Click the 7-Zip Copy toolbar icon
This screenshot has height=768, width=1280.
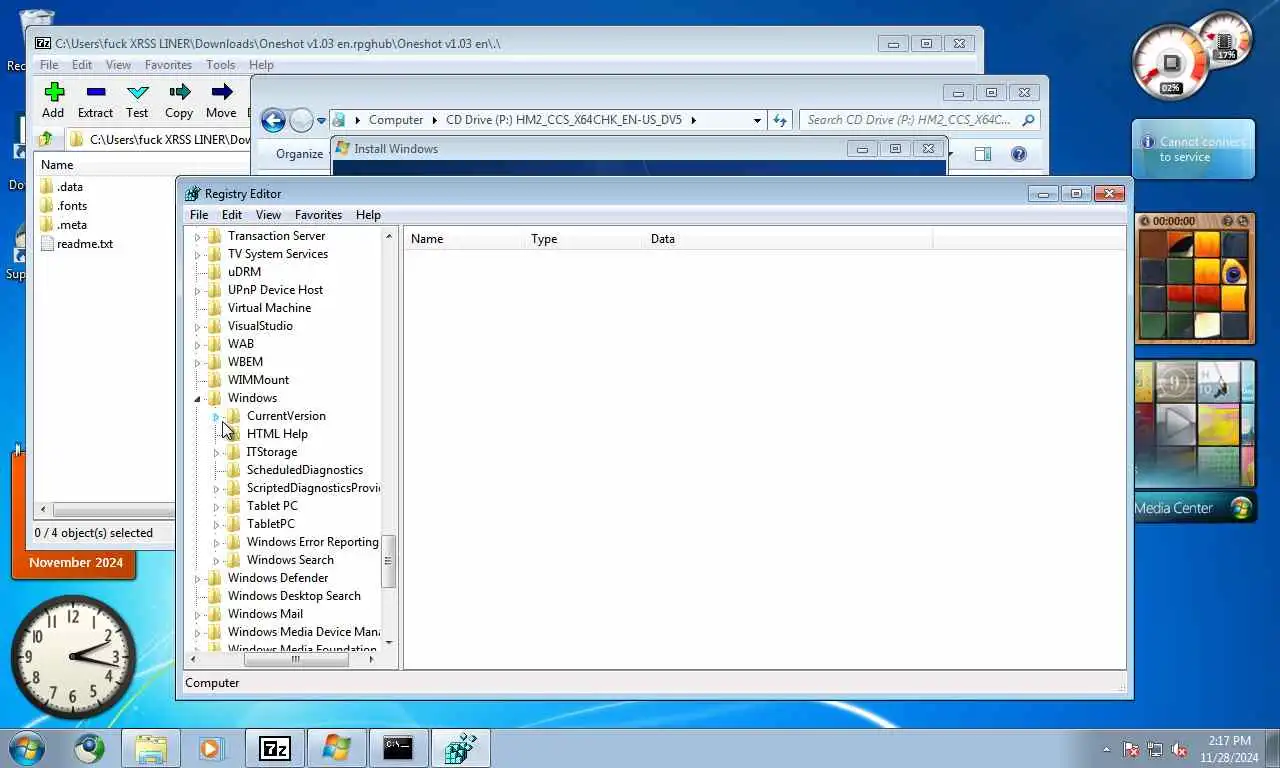179,93
